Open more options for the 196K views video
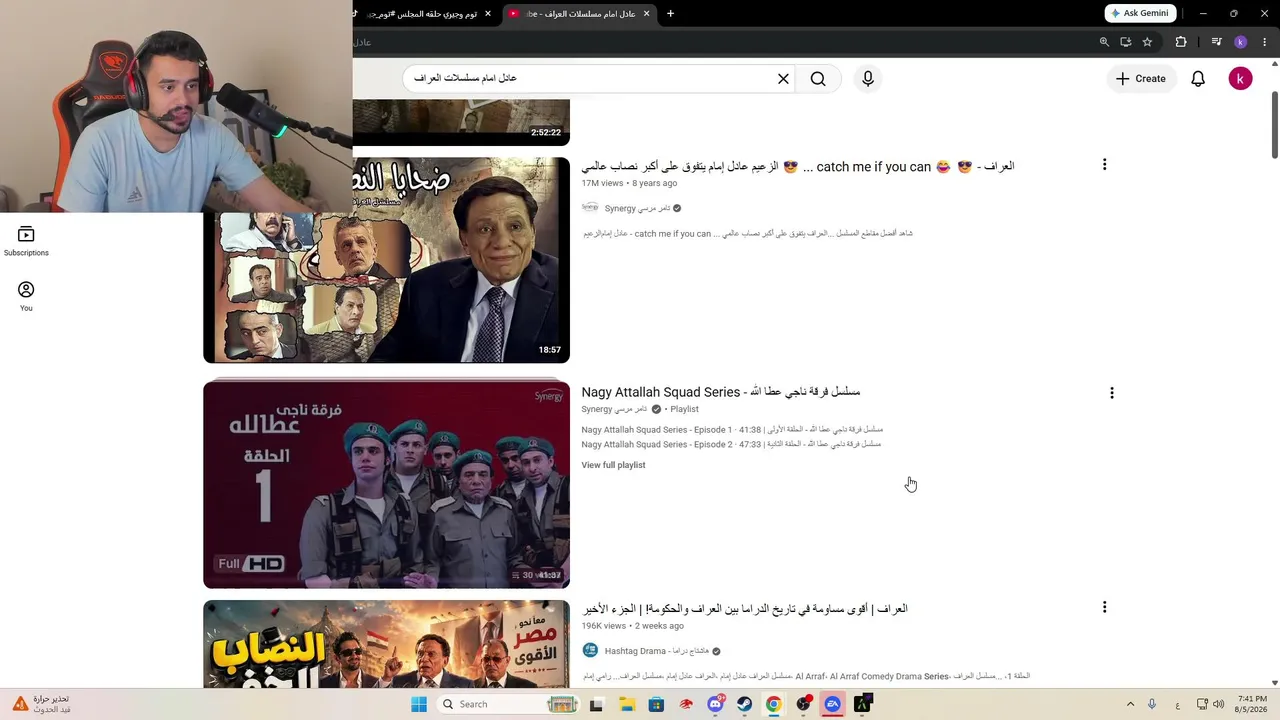The width and height of the screenshot is (1280, 720). coord(1104,607)
